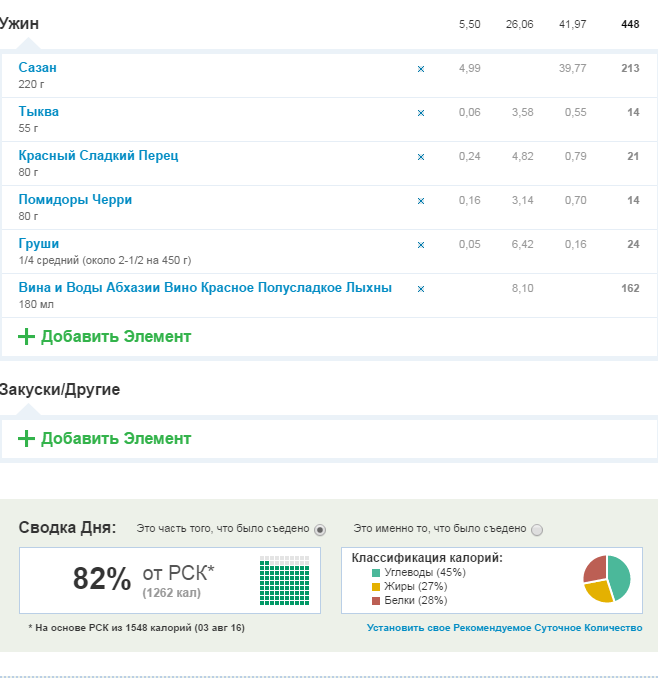Delete the Вино Лыхны row x icon
Viewport: 658px width, 678px height.
(420, 289)
